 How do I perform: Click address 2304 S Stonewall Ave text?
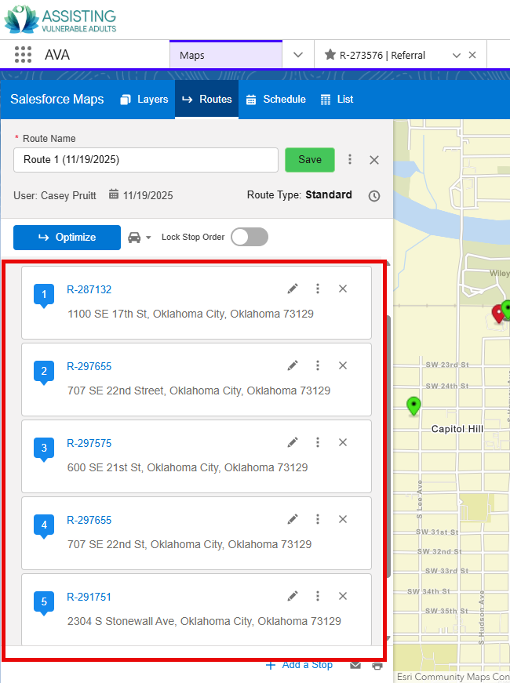point(204,621)
